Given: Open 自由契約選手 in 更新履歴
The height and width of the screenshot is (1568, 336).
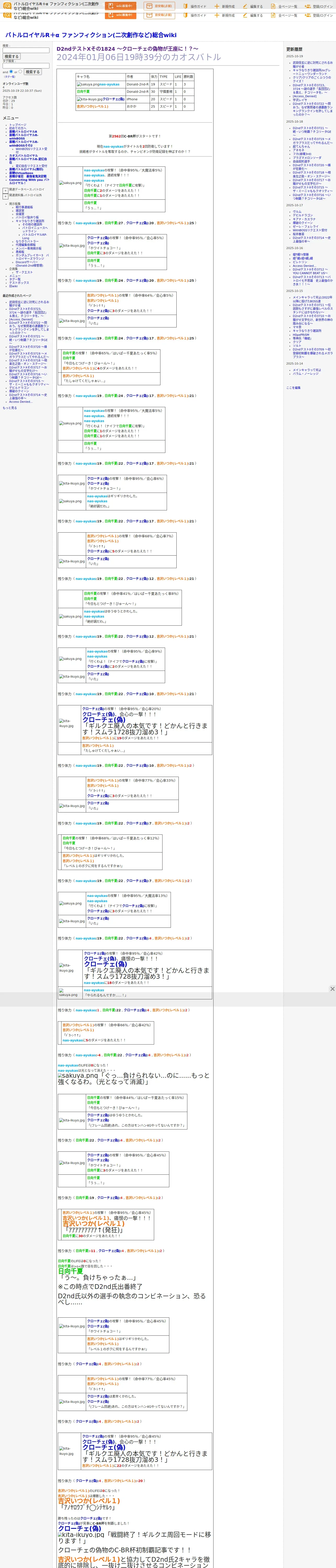Looking at the screenshot, I should [x=301, y=161].
